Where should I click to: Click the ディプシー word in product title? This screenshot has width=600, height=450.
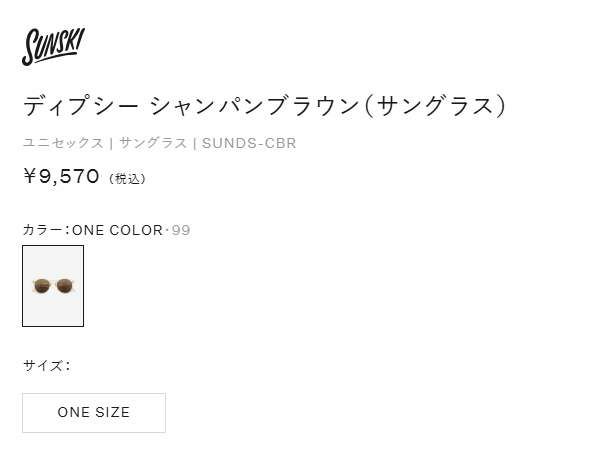click(x=80, y=105)
